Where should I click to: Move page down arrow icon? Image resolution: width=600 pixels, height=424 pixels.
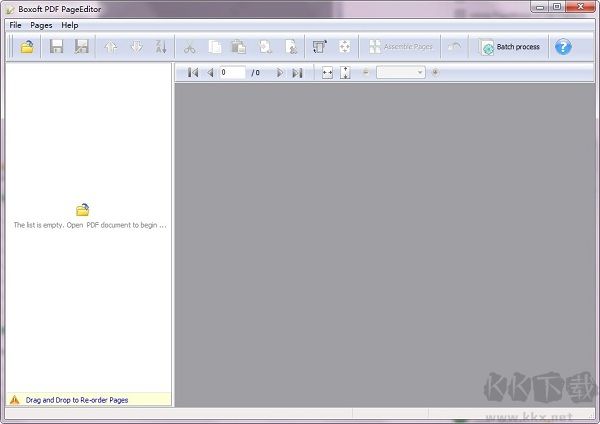(136, 47)
